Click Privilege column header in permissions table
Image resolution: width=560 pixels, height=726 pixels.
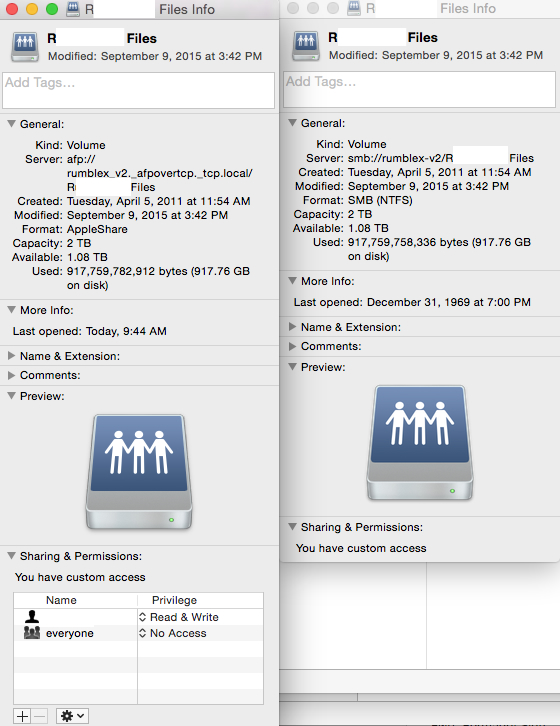point(174,600)
